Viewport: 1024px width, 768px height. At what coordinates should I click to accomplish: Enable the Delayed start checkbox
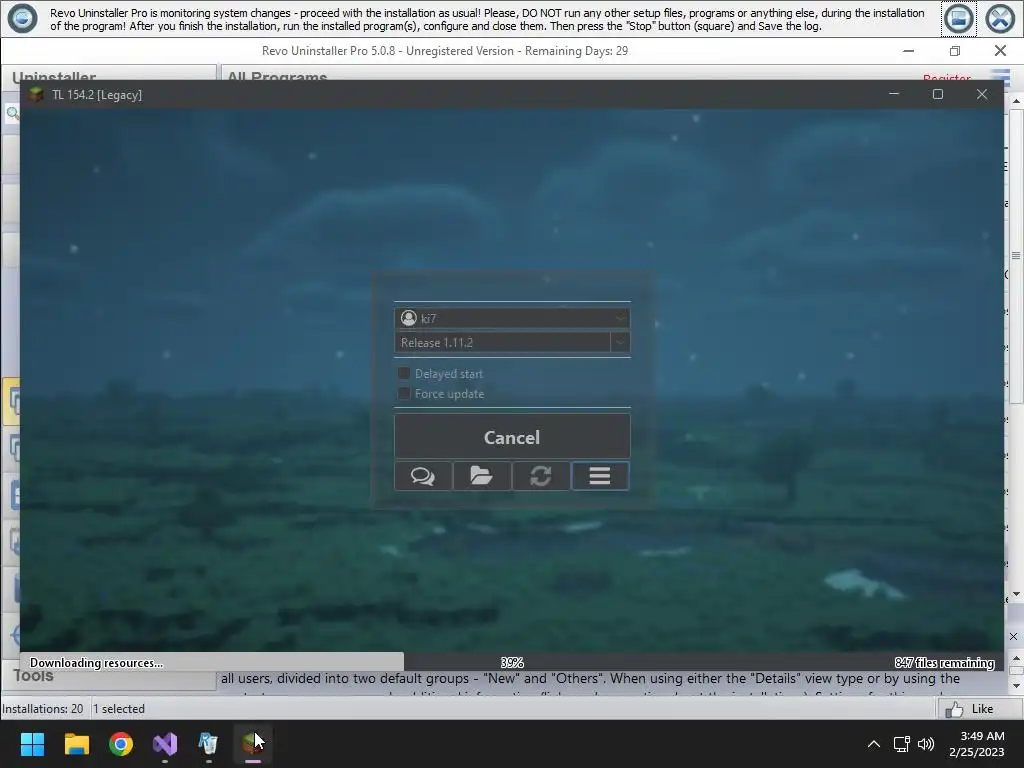(404, 374)
